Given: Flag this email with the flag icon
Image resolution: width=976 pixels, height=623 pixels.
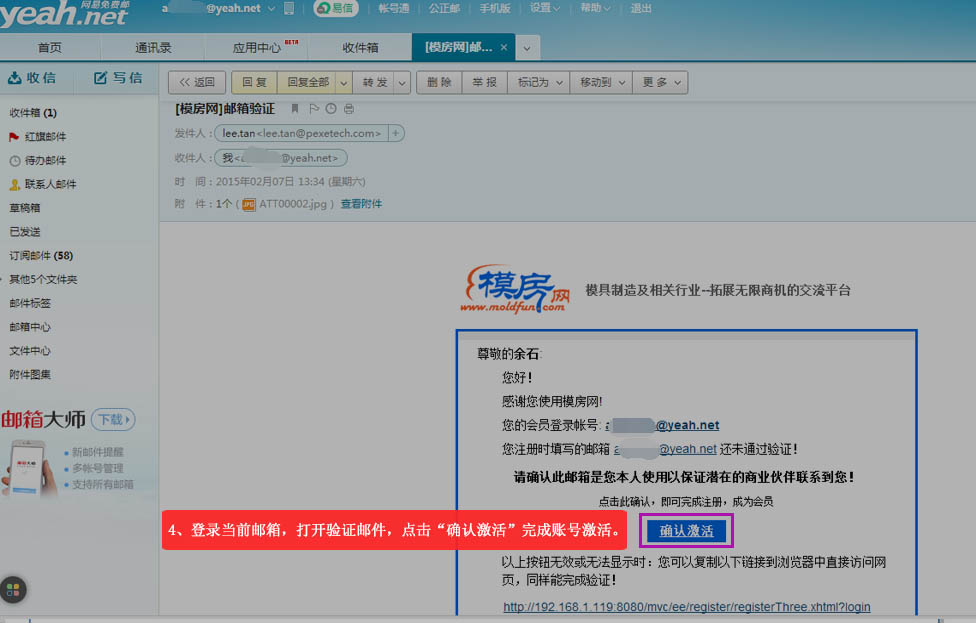Looking at the screenshot, I should click(x=313, y=108).
